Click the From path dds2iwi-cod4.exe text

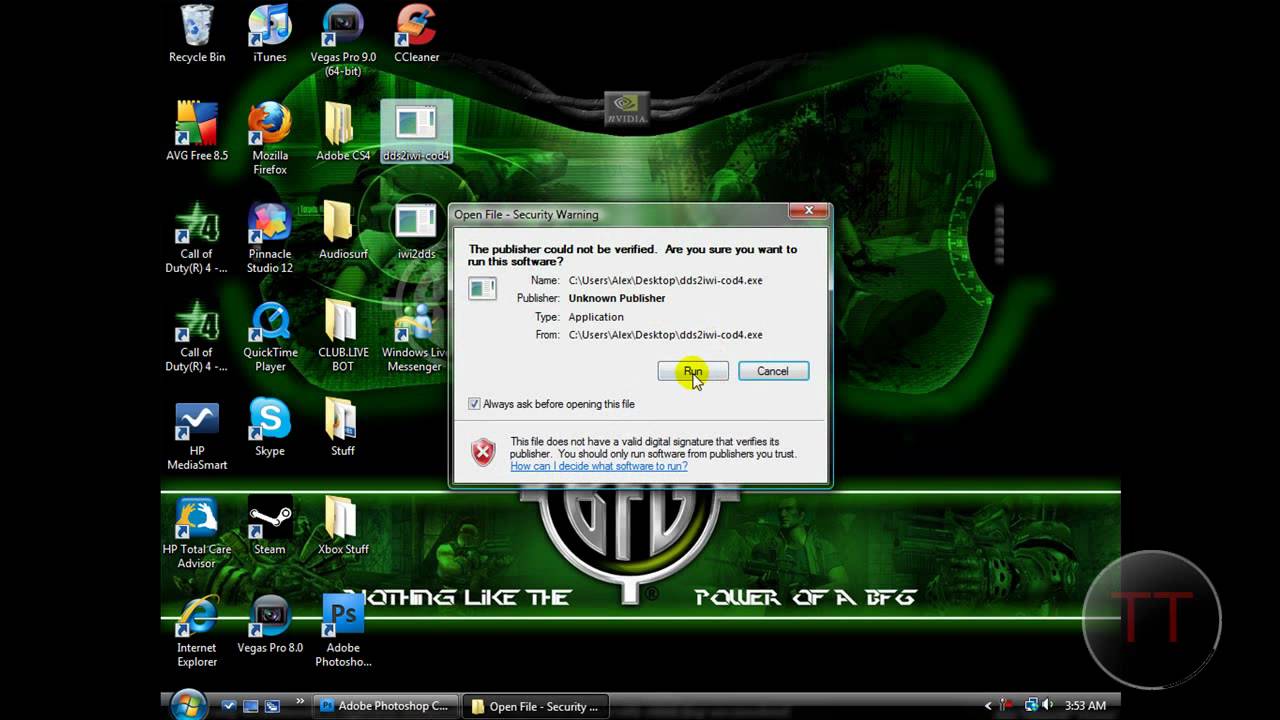(x=665, y=335)
